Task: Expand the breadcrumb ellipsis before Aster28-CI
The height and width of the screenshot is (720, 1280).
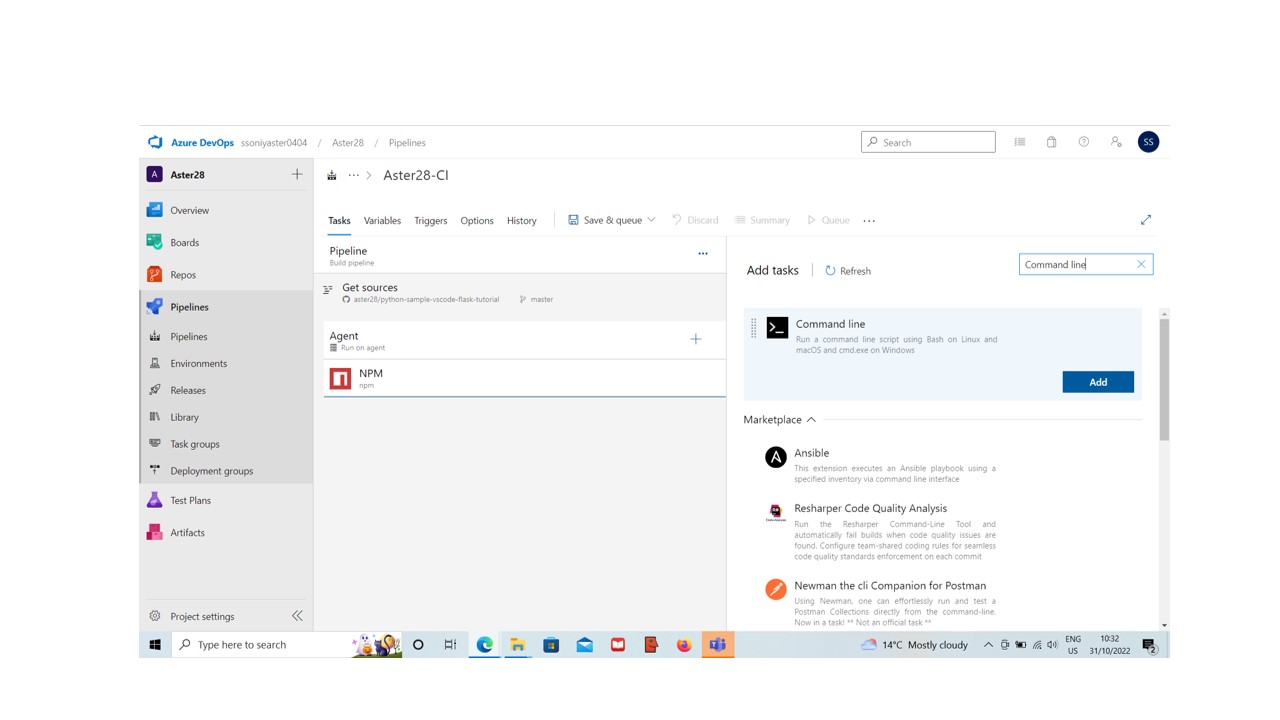Action: (x=353, y=175)
